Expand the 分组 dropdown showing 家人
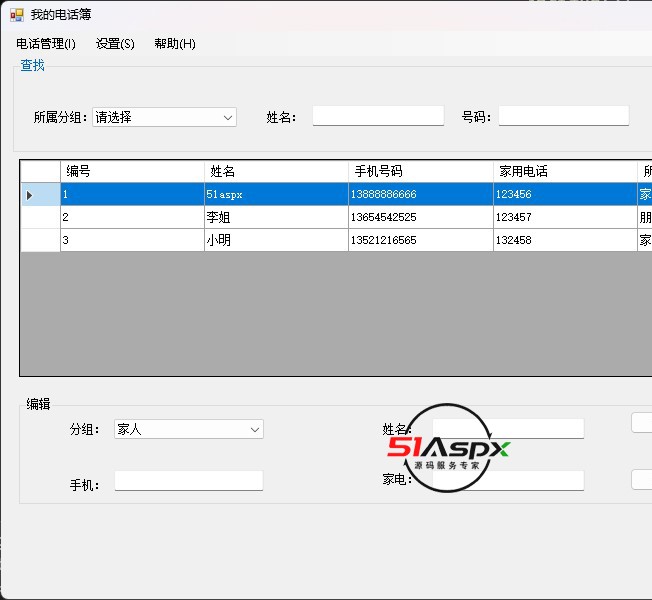 (x=189, y=429)
